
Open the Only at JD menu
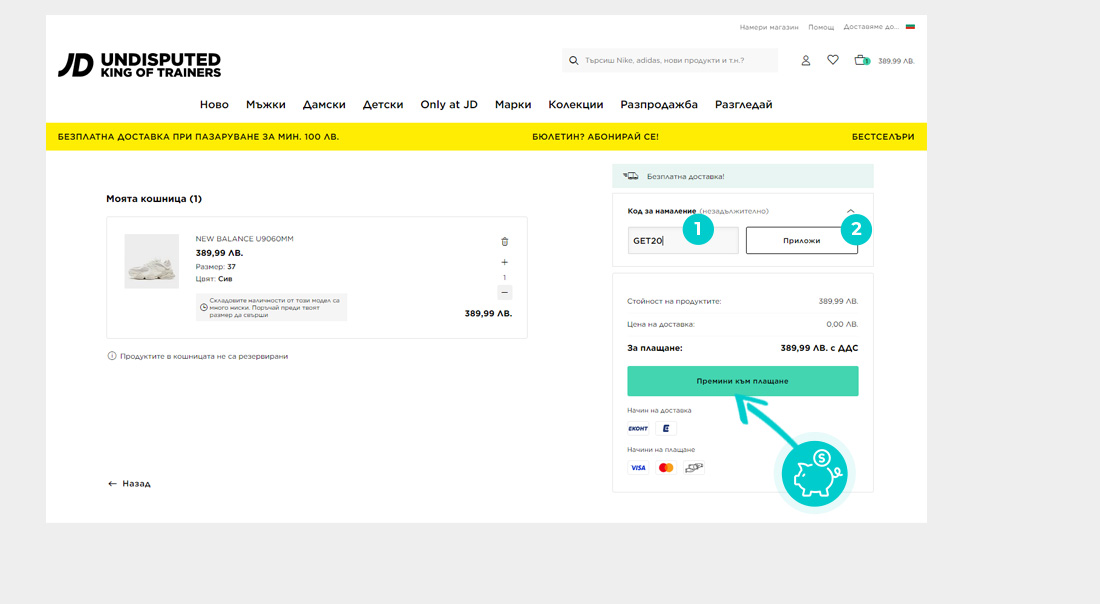(449, 105)
